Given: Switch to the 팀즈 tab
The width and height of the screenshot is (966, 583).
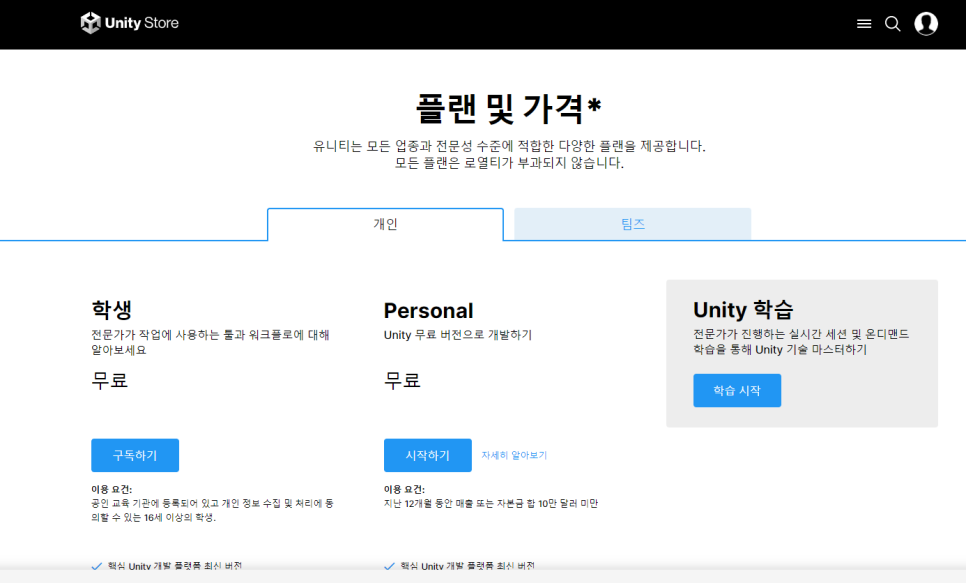Looking at the screenshot, I should tap(633, 224).
